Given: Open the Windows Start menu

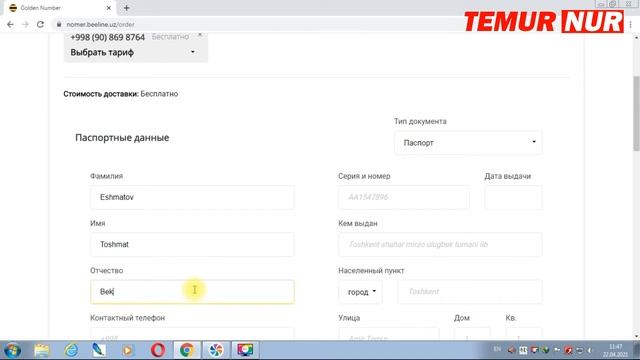Looking at the screenshot, I should click(x=12, y=350).
